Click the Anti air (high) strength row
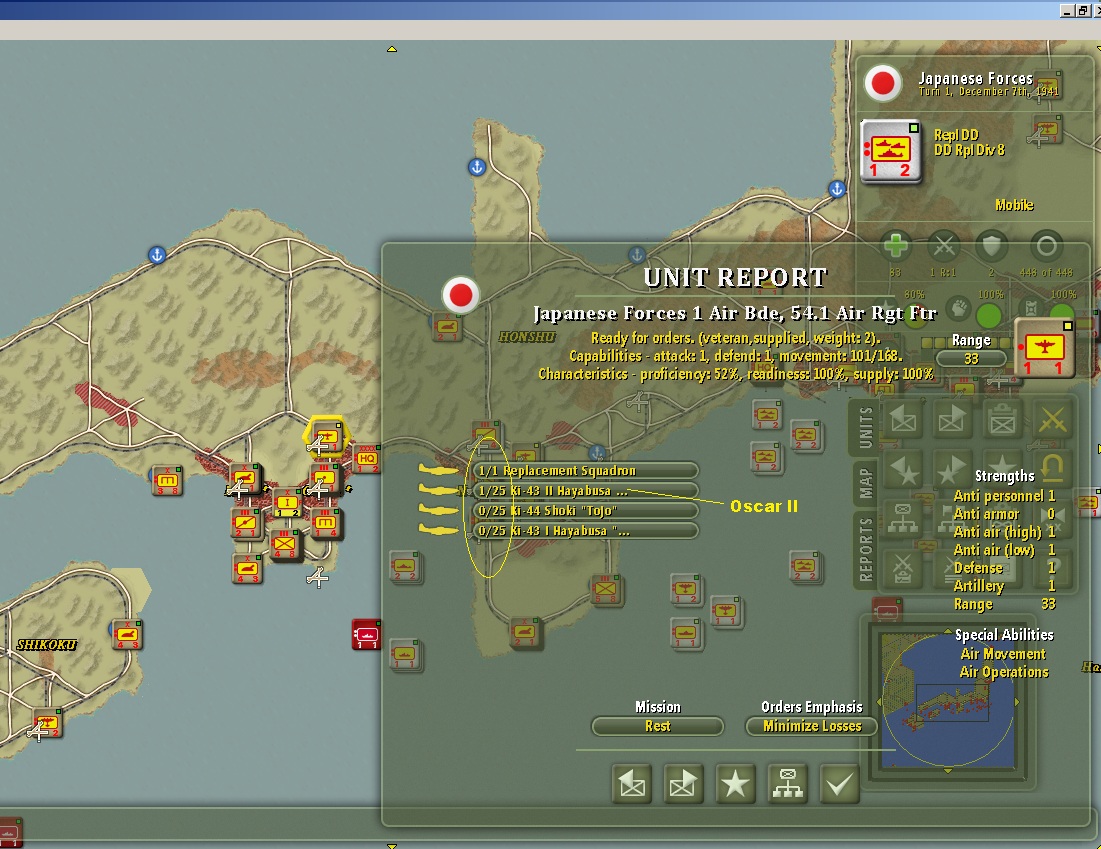The height and width of the screenshot is (849, 1101). pos(1004,532)
